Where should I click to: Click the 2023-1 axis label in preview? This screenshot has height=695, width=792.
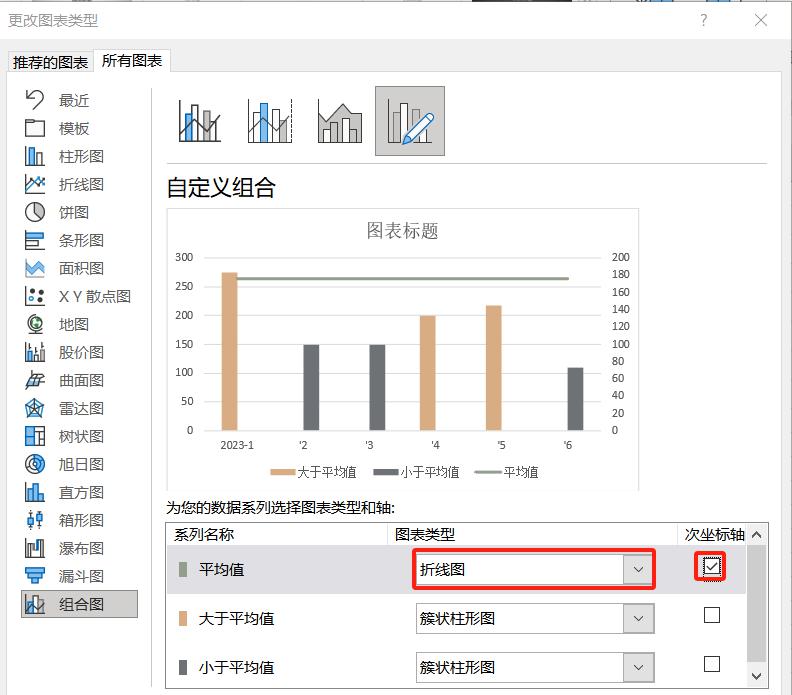click(x=237, y=445)
